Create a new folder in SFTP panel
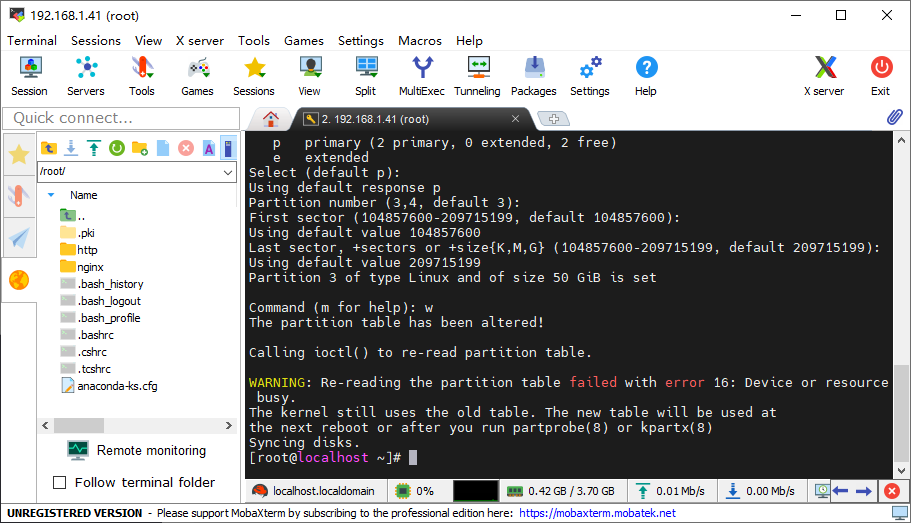Viewport: 911px width, 523px height. coord(139,148)
